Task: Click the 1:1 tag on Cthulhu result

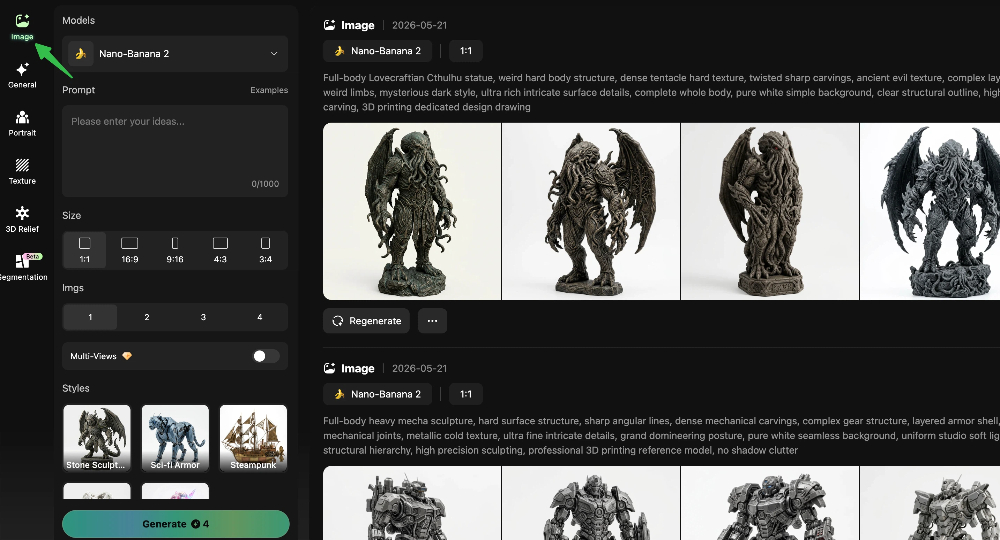Action: pos(466,51)
